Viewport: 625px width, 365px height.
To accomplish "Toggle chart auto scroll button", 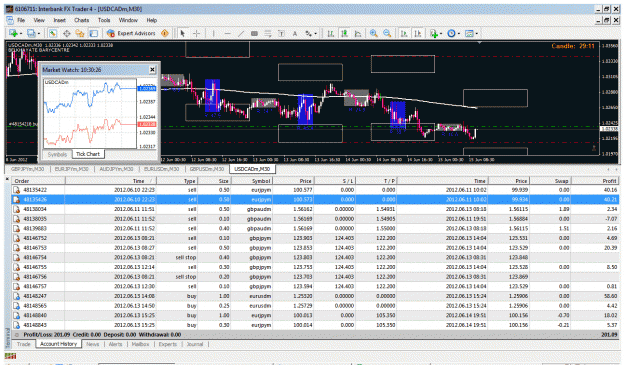I will [404, 33].
